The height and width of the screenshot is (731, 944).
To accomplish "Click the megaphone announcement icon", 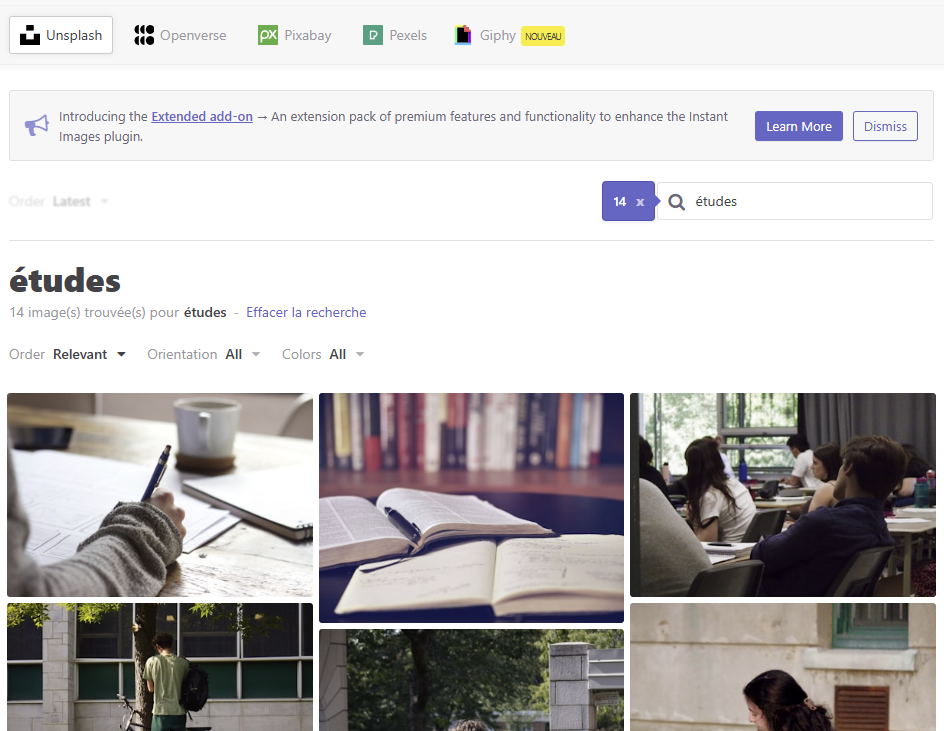I will coord(37,125).
